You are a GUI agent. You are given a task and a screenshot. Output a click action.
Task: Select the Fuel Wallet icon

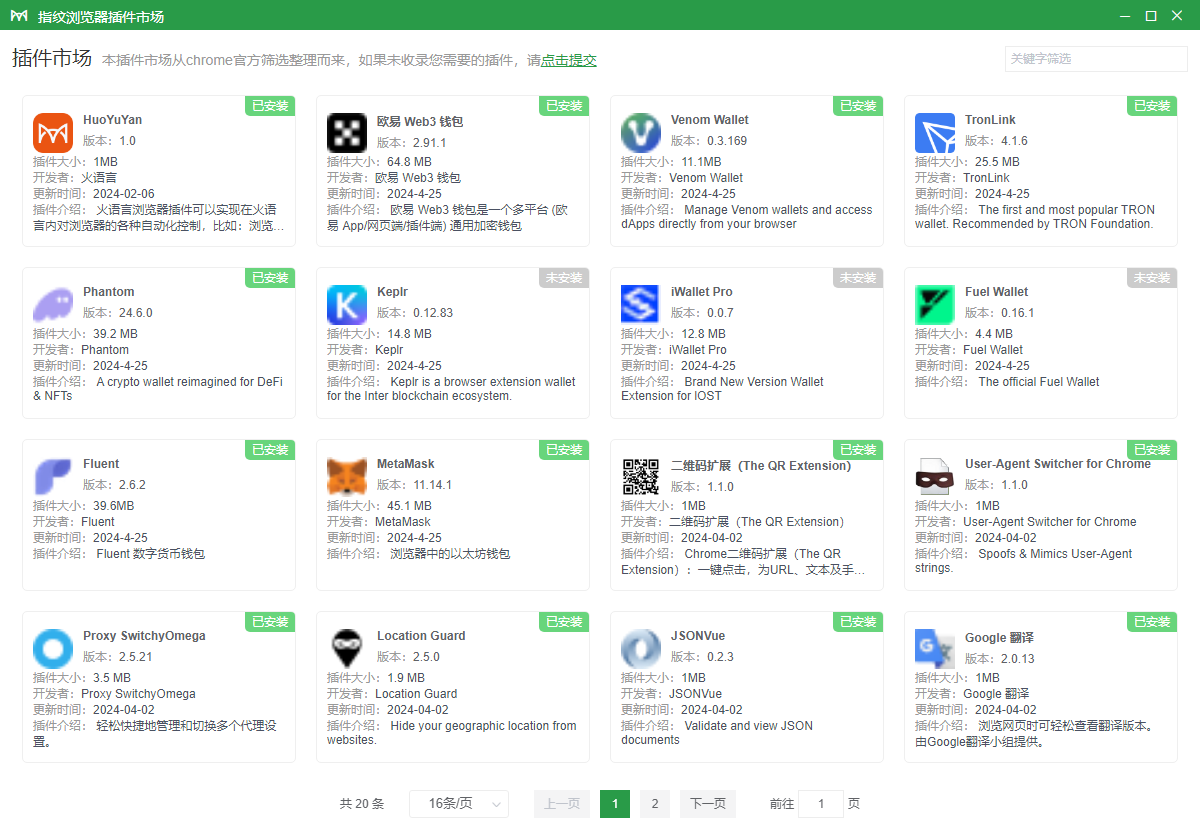pyautogui.click(x=935, y=305)
